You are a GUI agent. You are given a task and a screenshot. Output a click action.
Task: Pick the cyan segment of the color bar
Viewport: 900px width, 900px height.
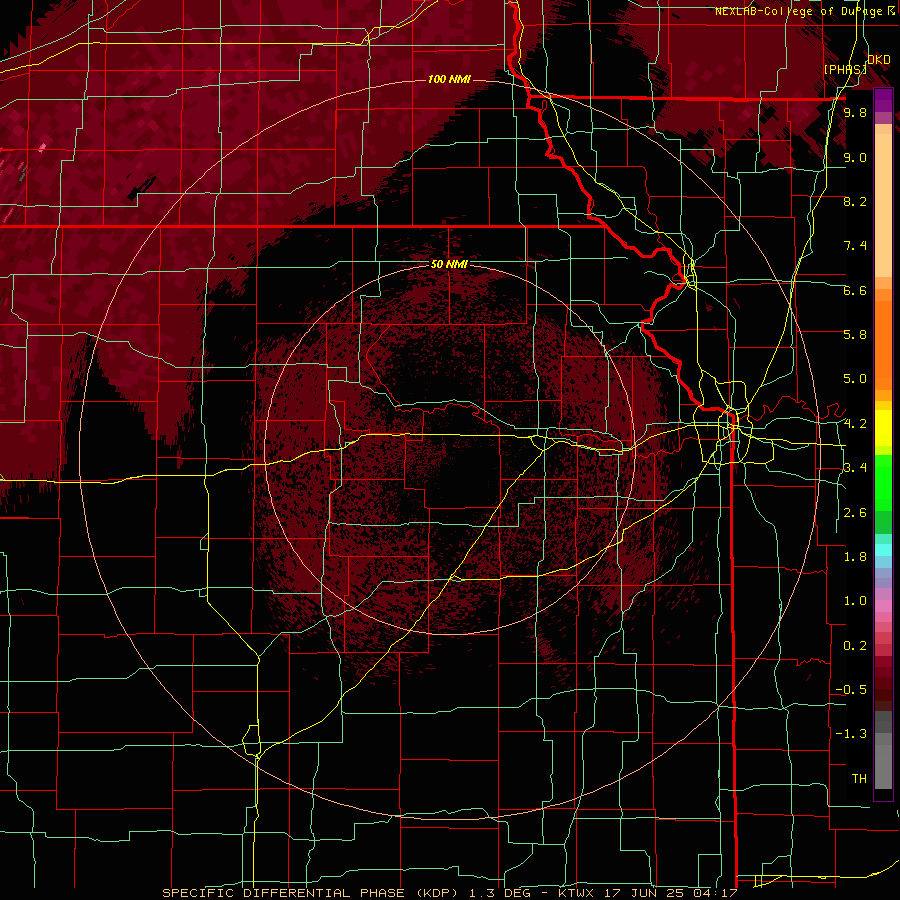[x=883, y=550]
